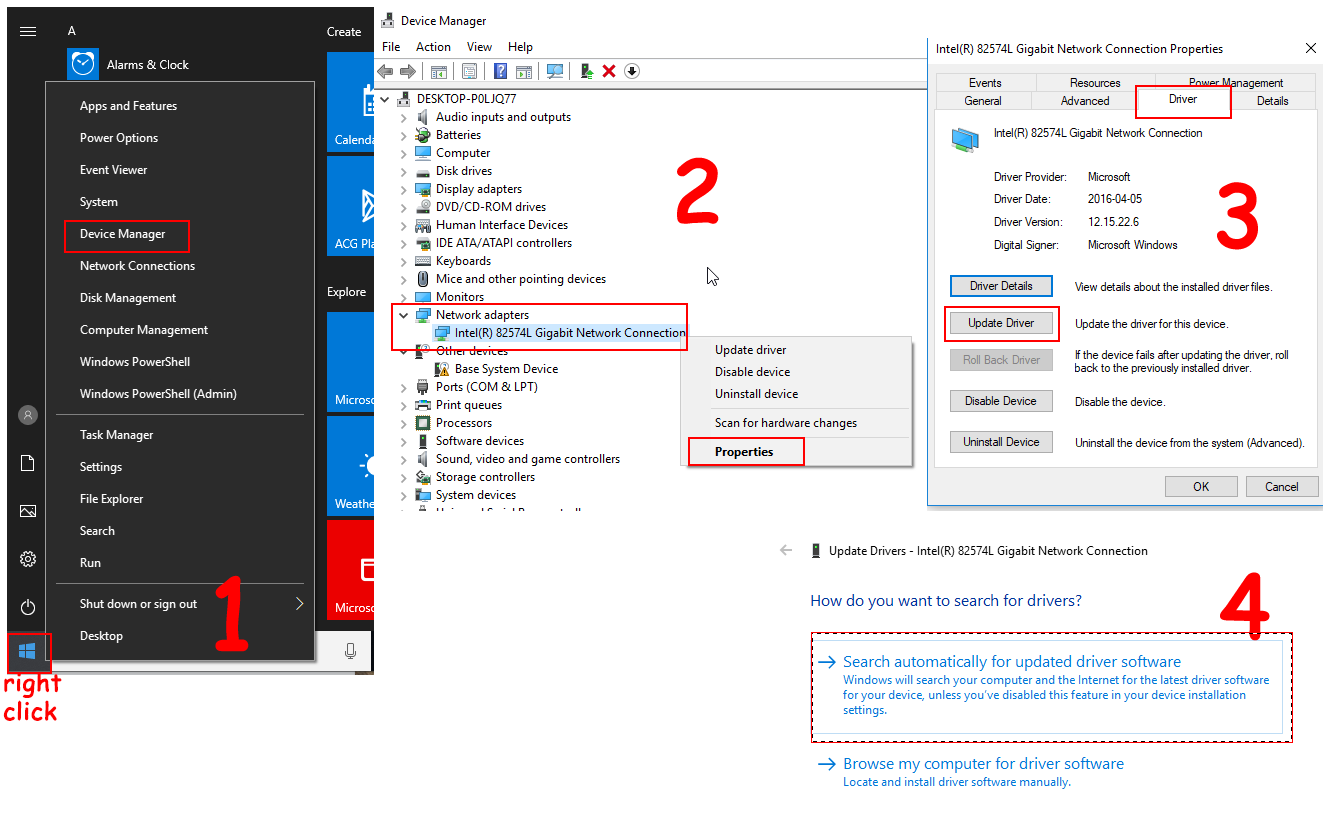1323x817 pixels.
Task: Click the Power icon in Start sidebar
Action: coord(28,607)
